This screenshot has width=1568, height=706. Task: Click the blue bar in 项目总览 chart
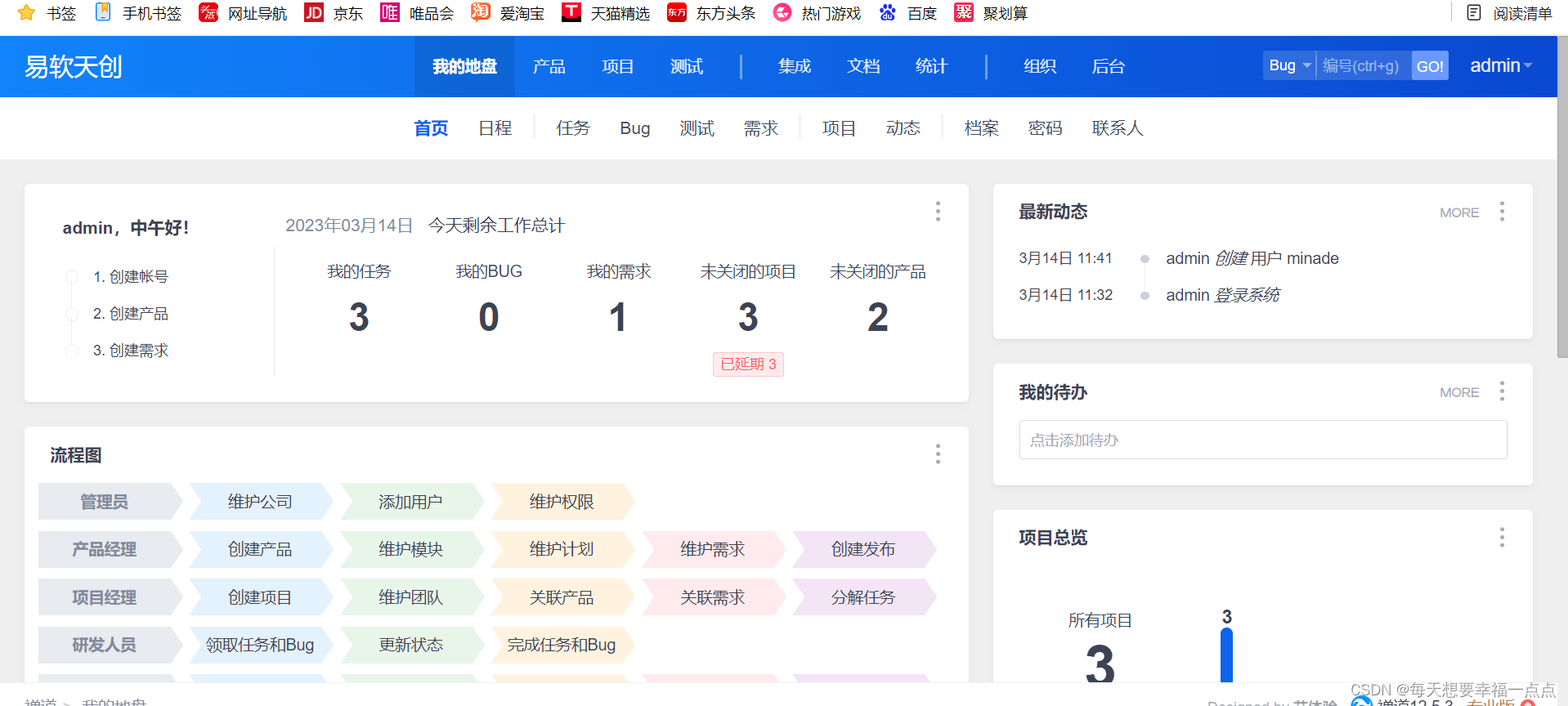(x=1226, y=655)
